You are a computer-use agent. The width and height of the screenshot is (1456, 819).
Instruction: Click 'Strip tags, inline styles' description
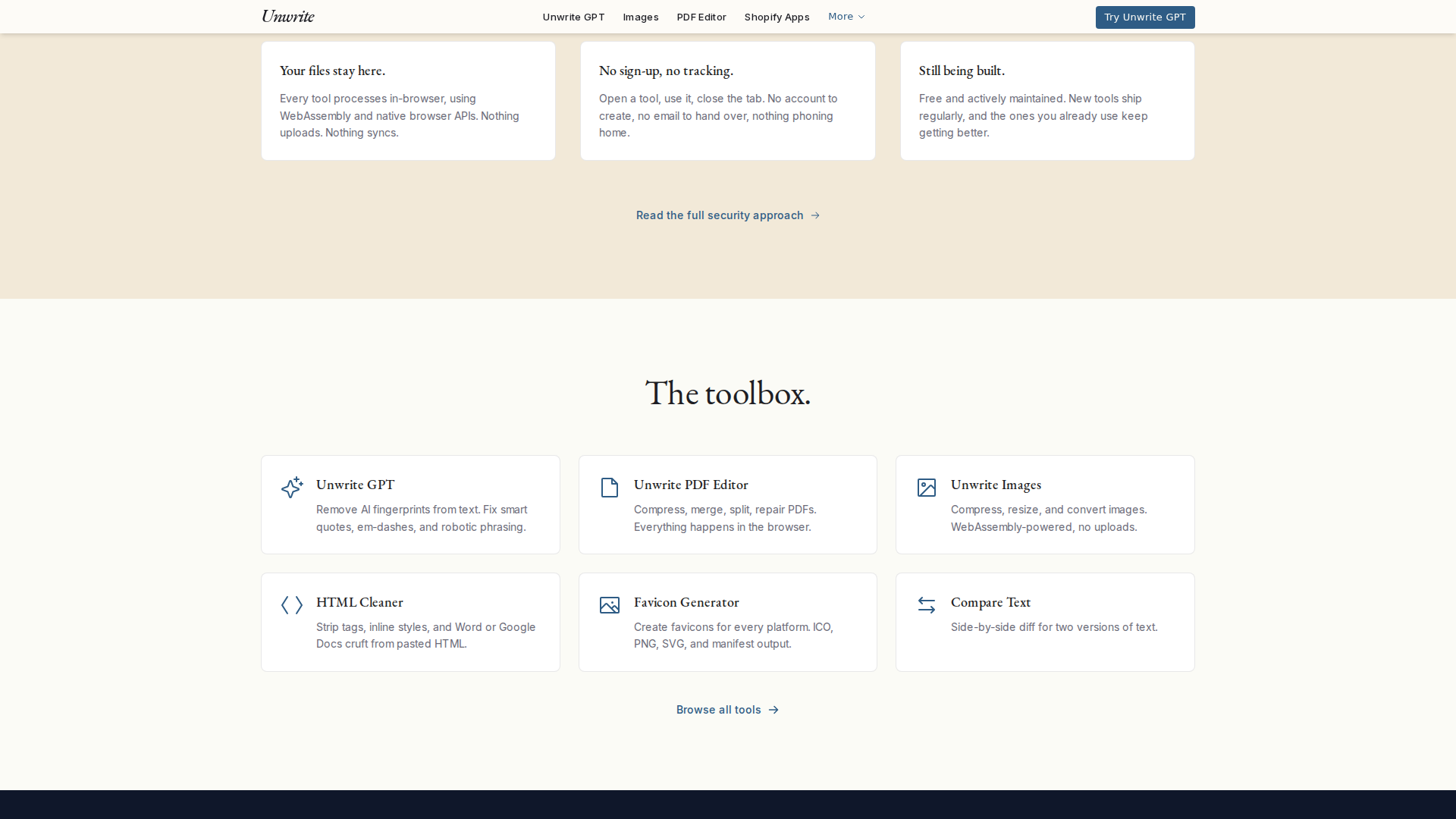[425, 635]
